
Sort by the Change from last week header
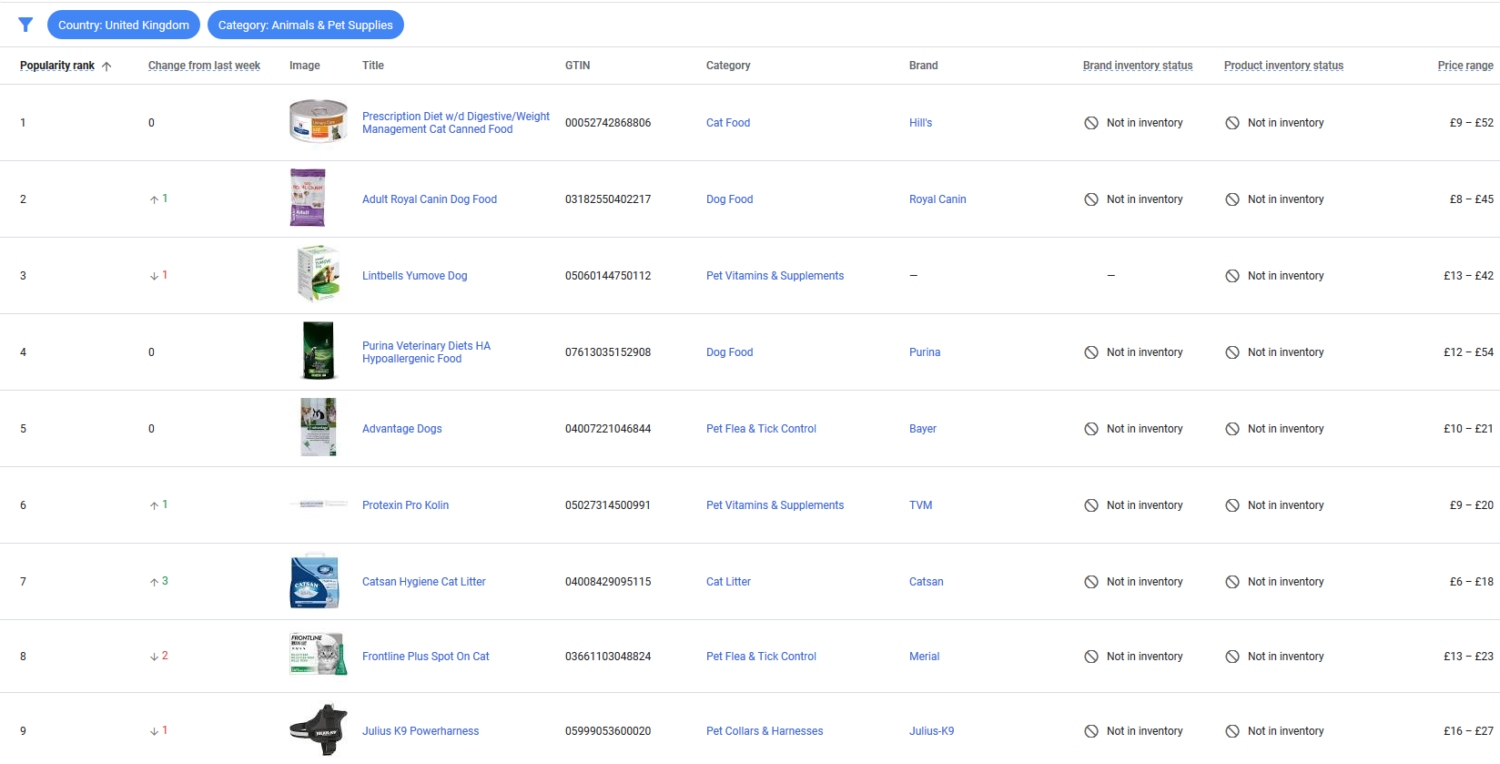point(203,64)
